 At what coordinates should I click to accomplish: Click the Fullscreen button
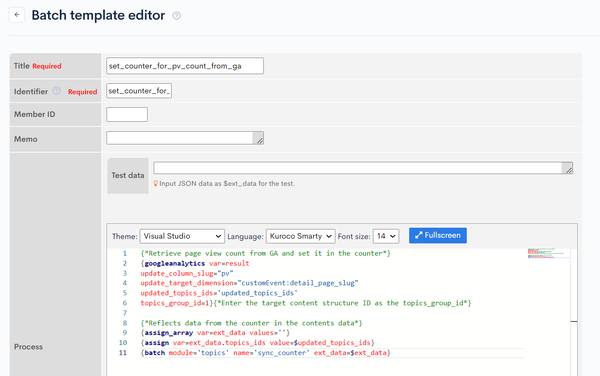438,236
